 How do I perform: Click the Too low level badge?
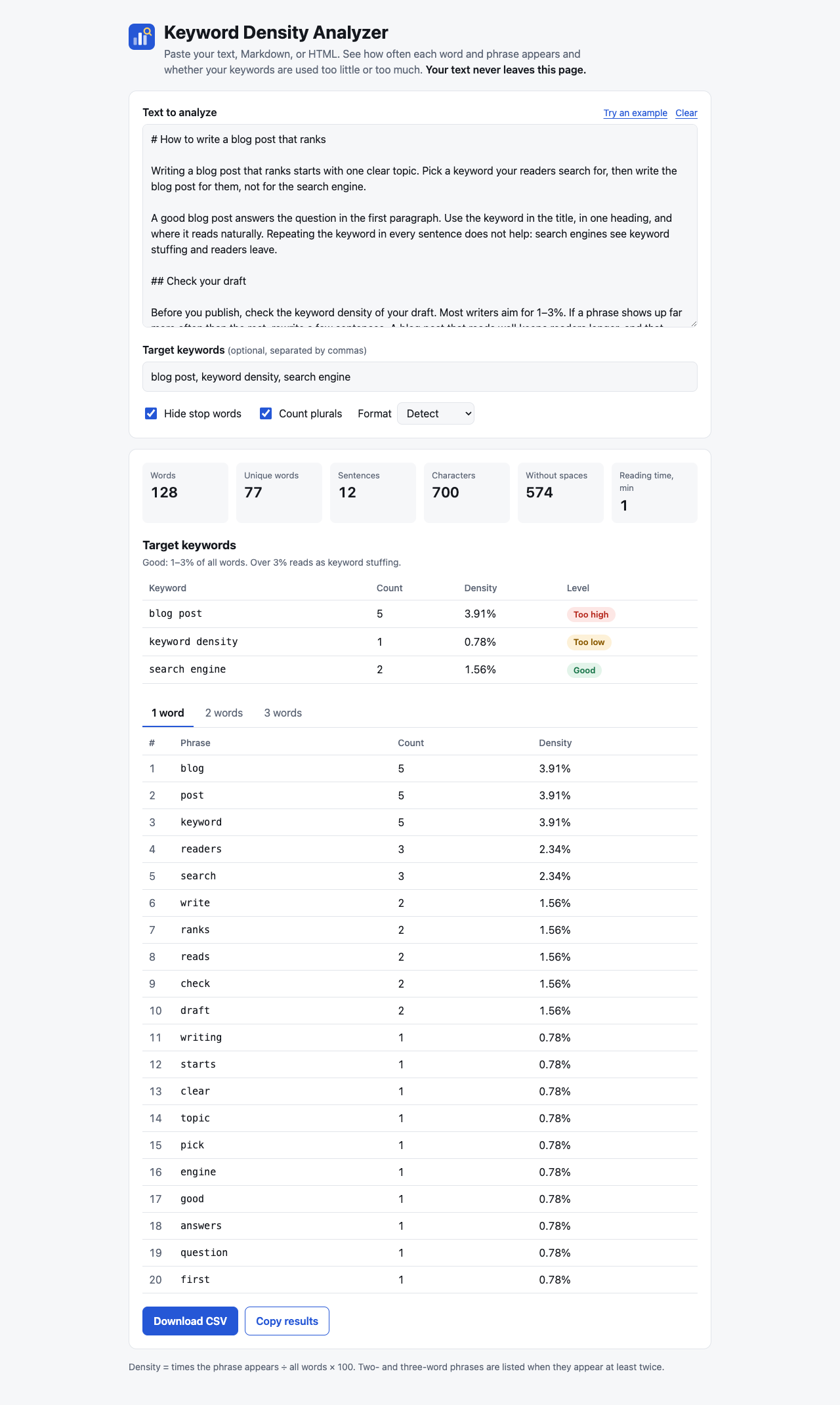click(x=589, y=642)
